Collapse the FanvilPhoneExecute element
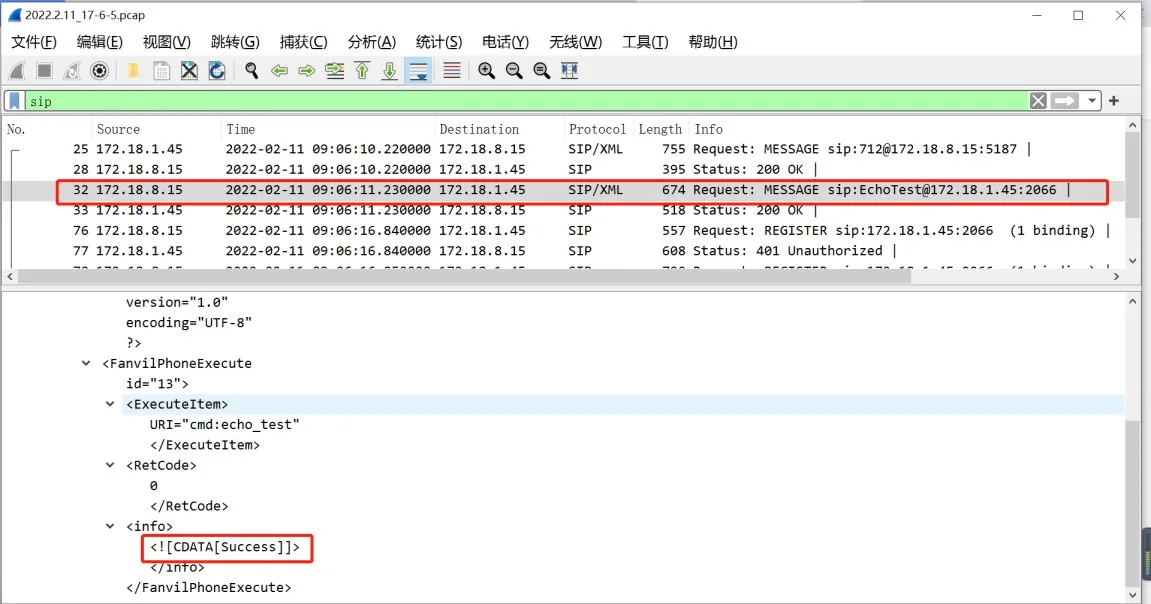The image size is (1151, 604). click(x=85, y=363)
